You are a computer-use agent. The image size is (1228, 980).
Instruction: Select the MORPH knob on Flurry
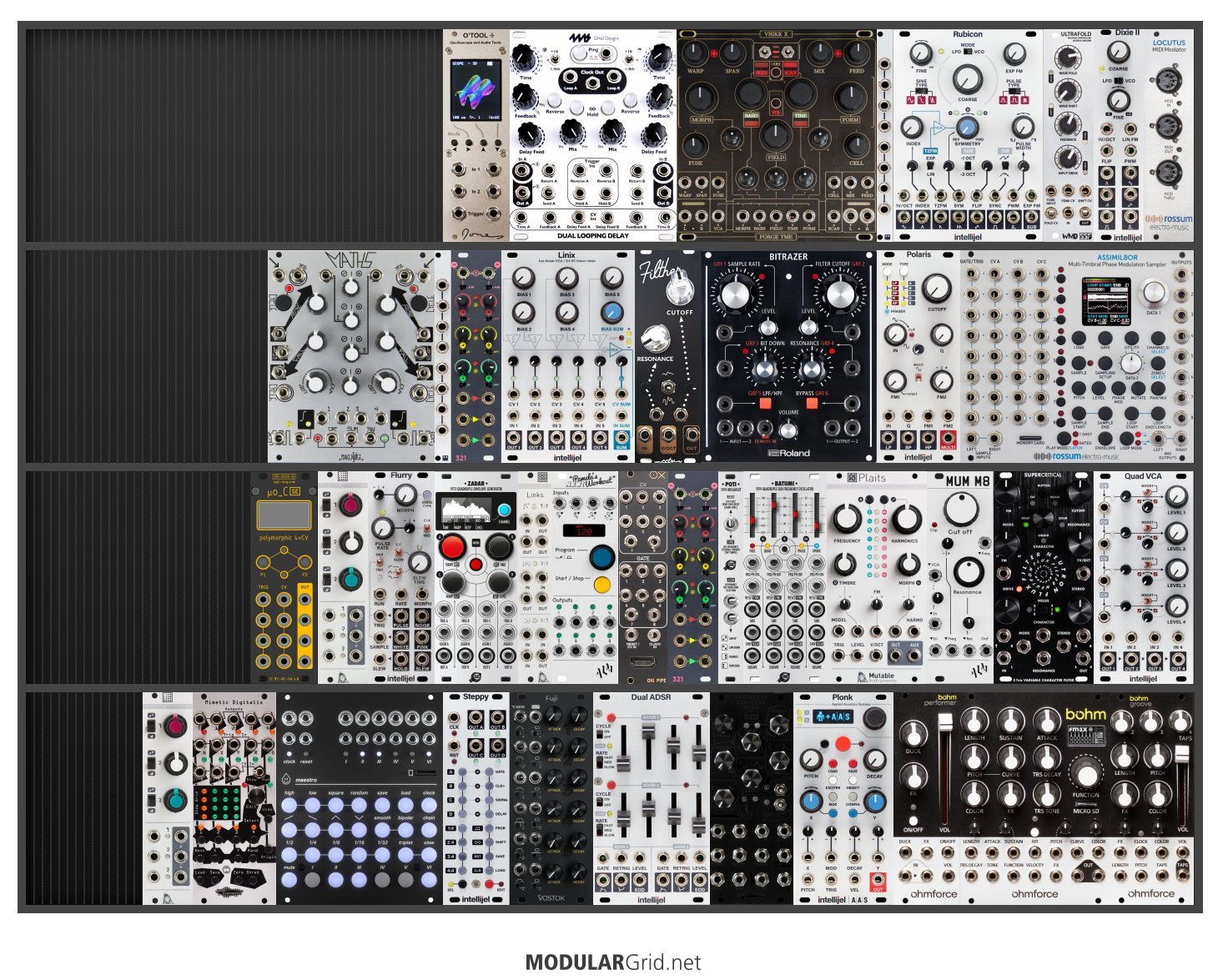click(405, 494)
